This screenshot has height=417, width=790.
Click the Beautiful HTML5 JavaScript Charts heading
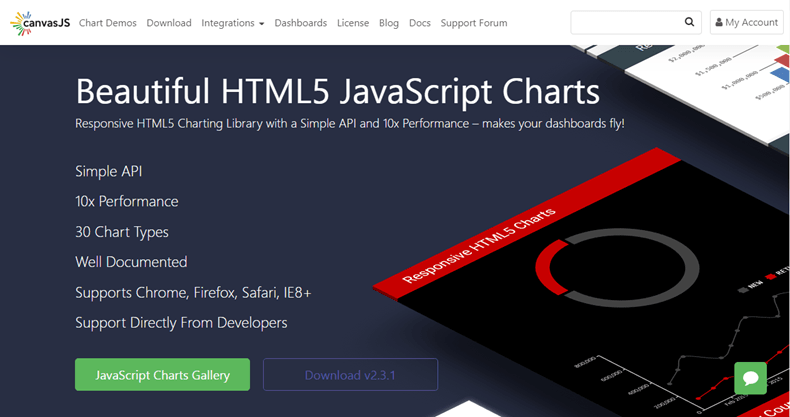click(337, 92)
